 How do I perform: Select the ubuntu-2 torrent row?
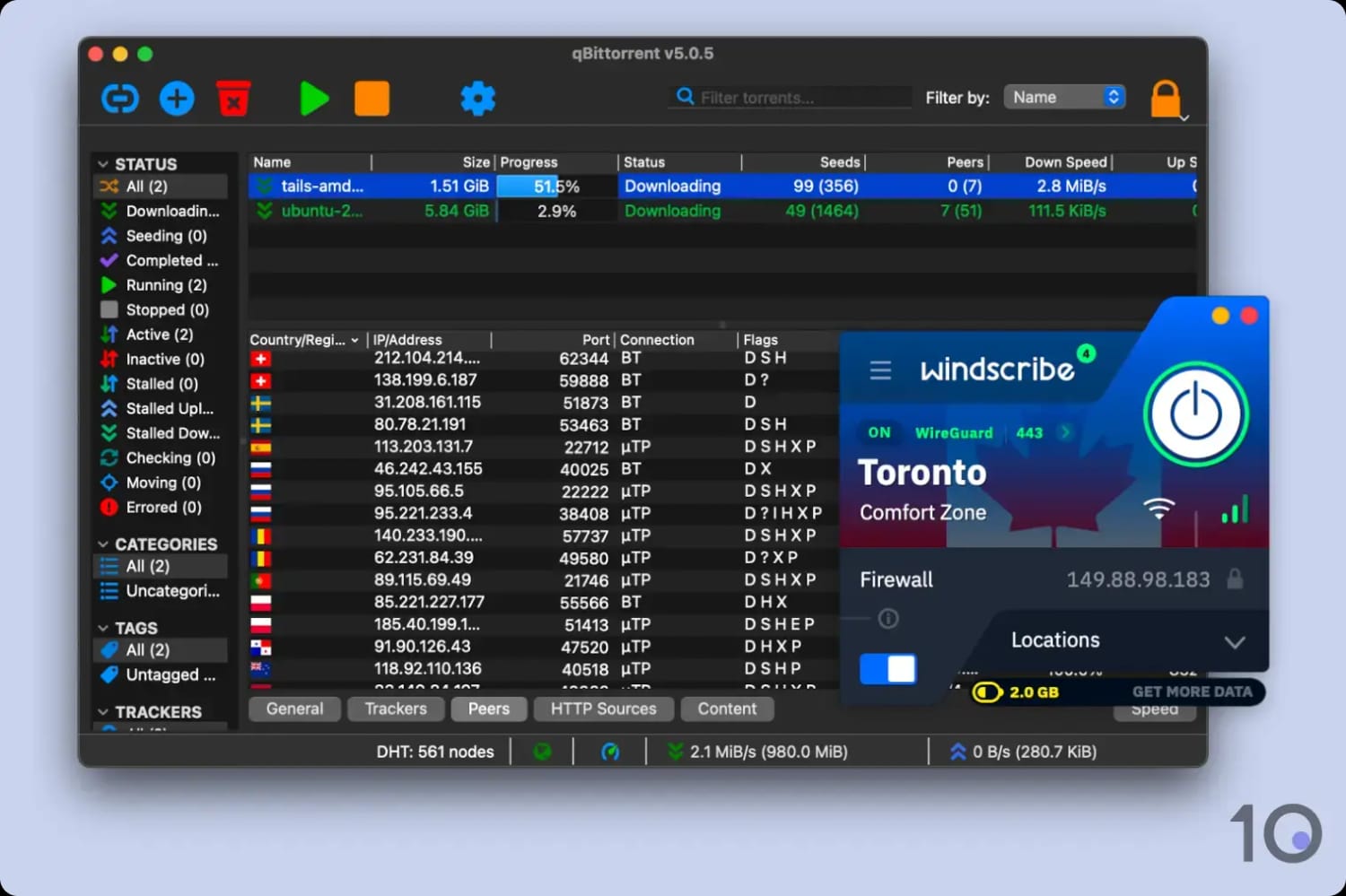coord(722,211)
